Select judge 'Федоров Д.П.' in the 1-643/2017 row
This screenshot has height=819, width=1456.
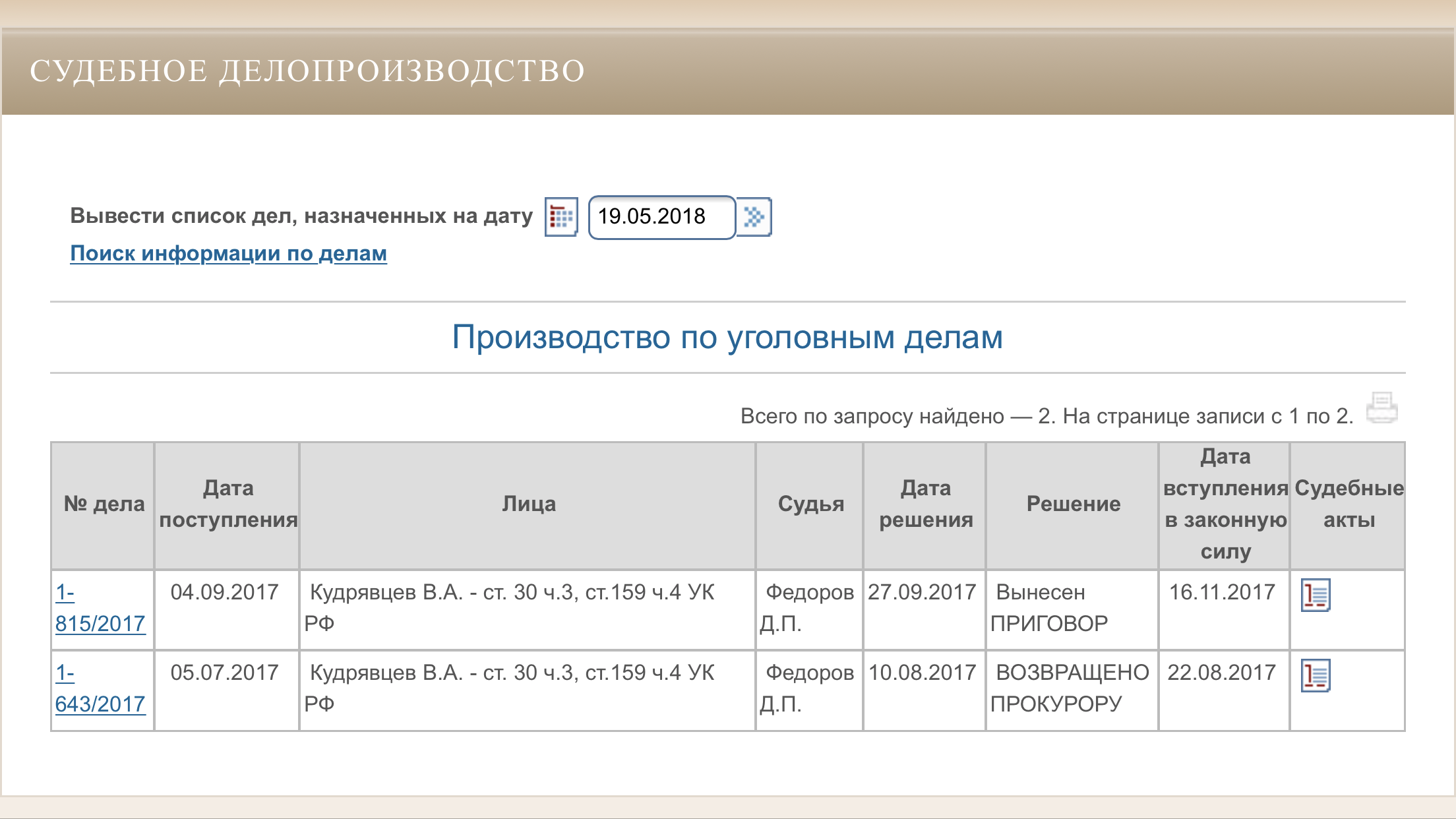810,690
